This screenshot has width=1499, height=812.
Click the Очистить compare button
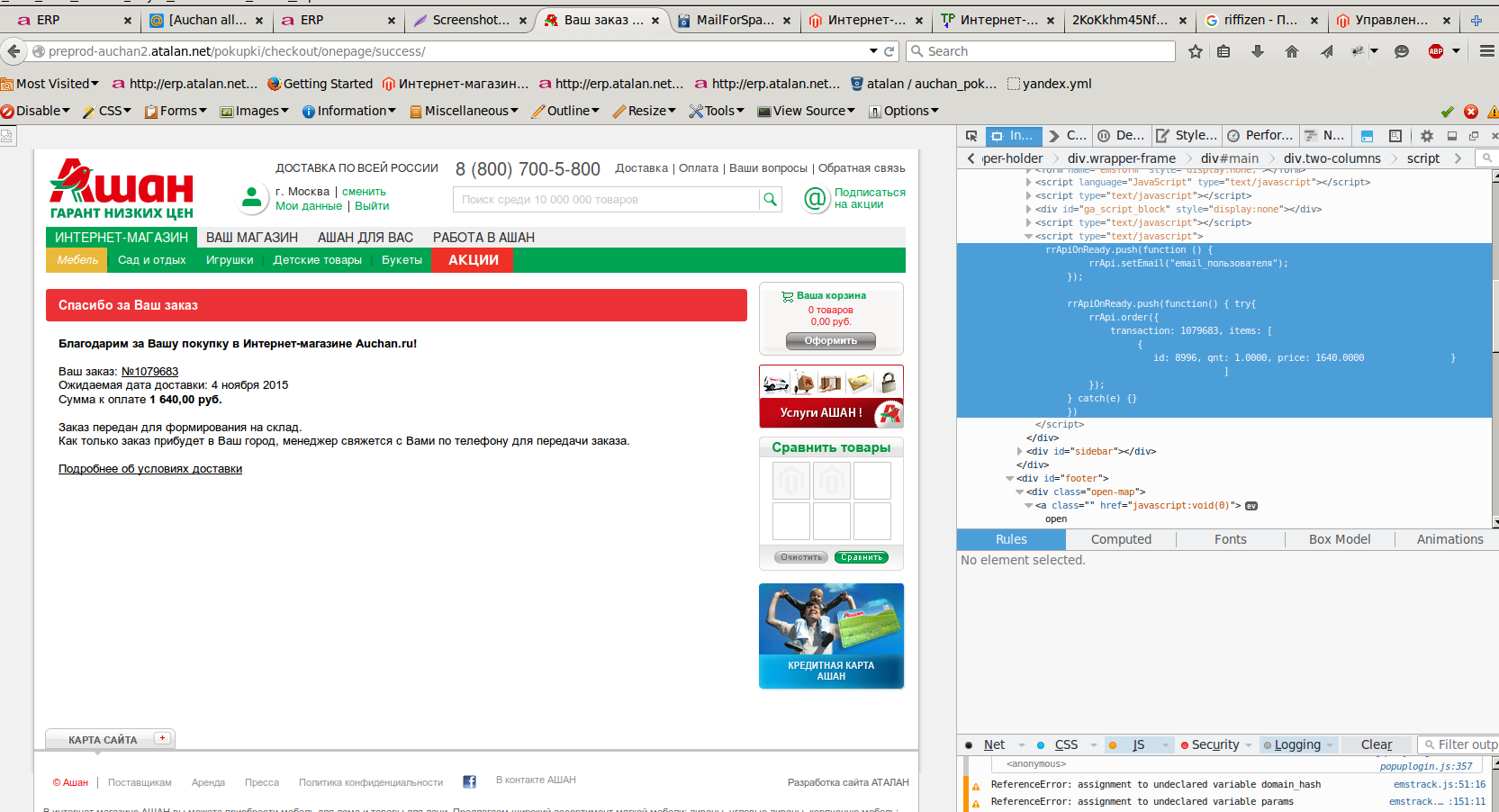[801, 557]
